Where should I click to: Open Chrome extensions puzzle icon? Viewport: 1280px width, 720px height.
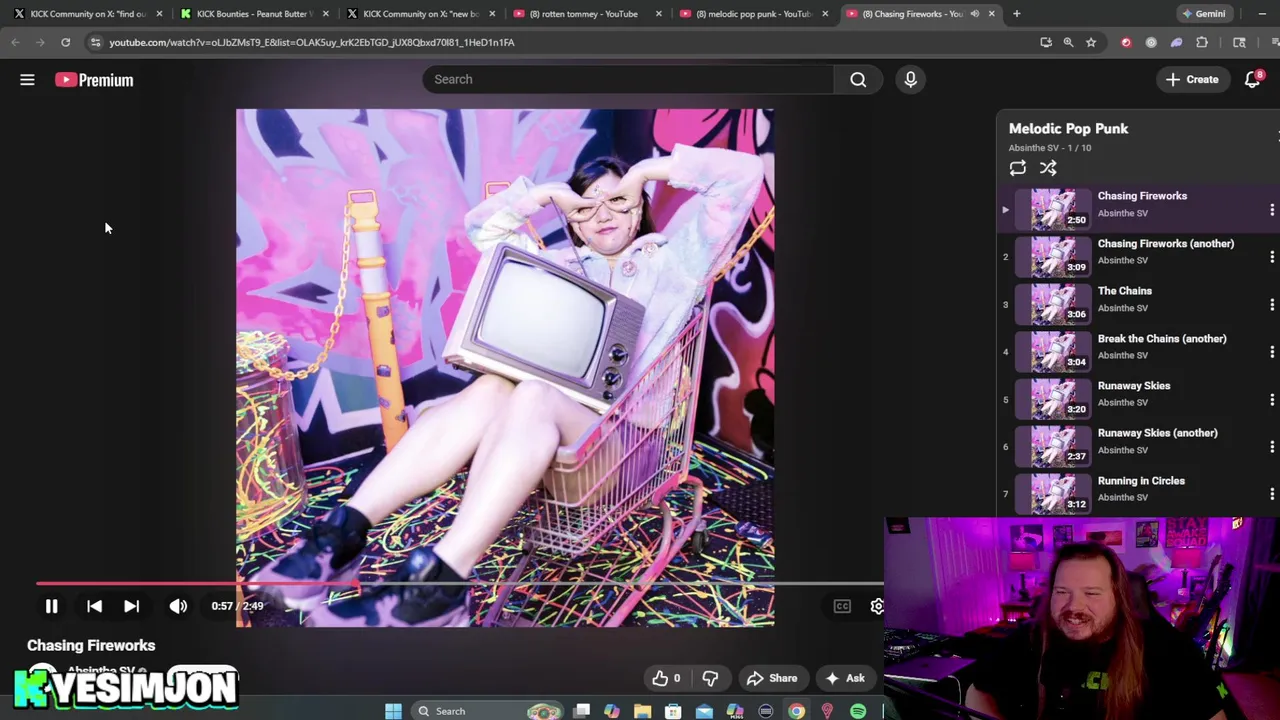point(1202,42)
